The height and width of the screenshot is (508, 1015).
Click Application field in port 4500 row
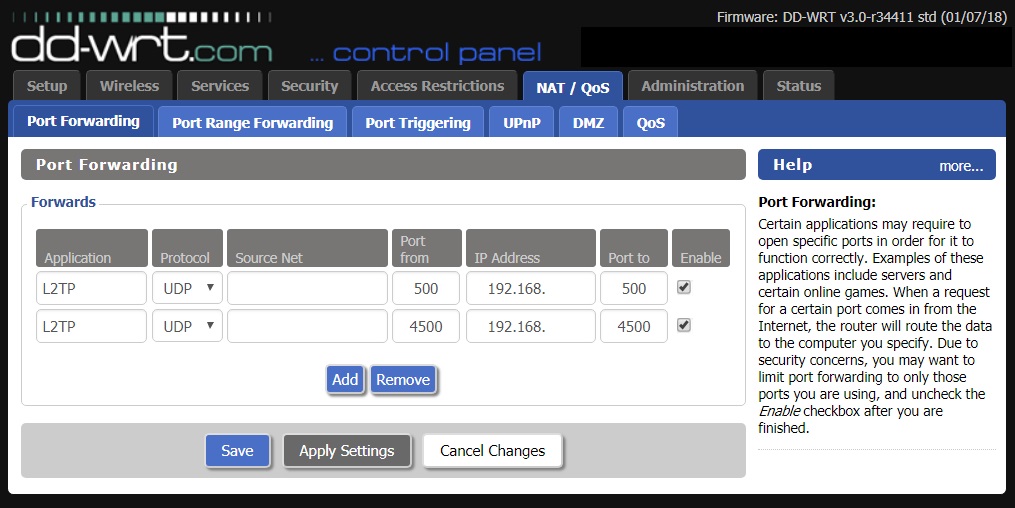pyautogui.click(x=91, y=326)
